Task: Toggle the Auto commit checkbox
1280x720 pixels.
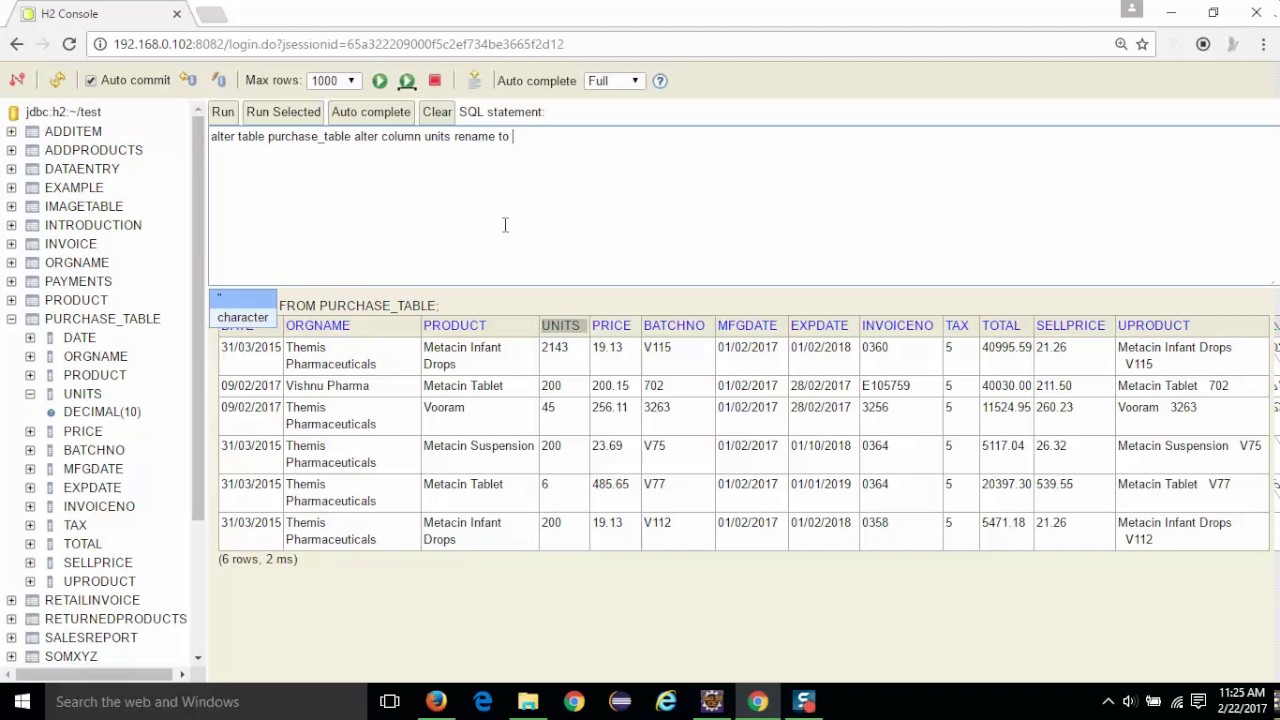Action: pos(91,81)
